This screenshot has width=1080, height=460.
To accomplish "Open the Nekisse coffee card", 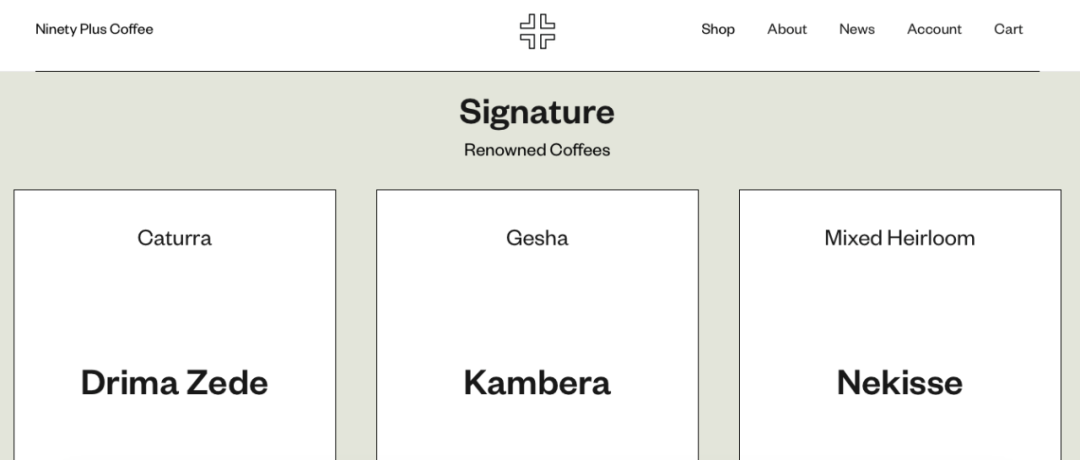I will pos(900,324).
